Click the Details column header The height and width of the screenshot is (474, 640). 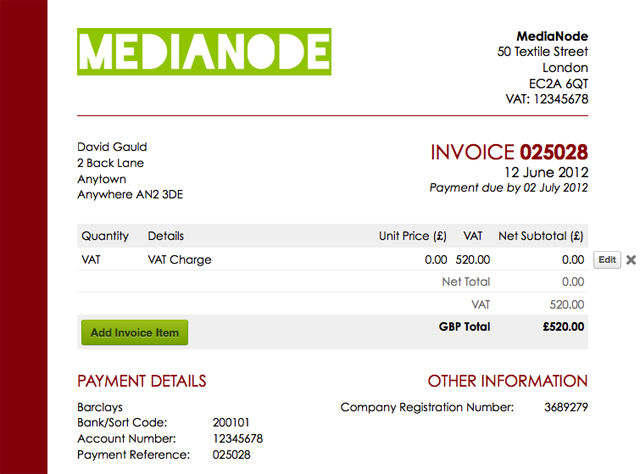click(x=166, y=236)
